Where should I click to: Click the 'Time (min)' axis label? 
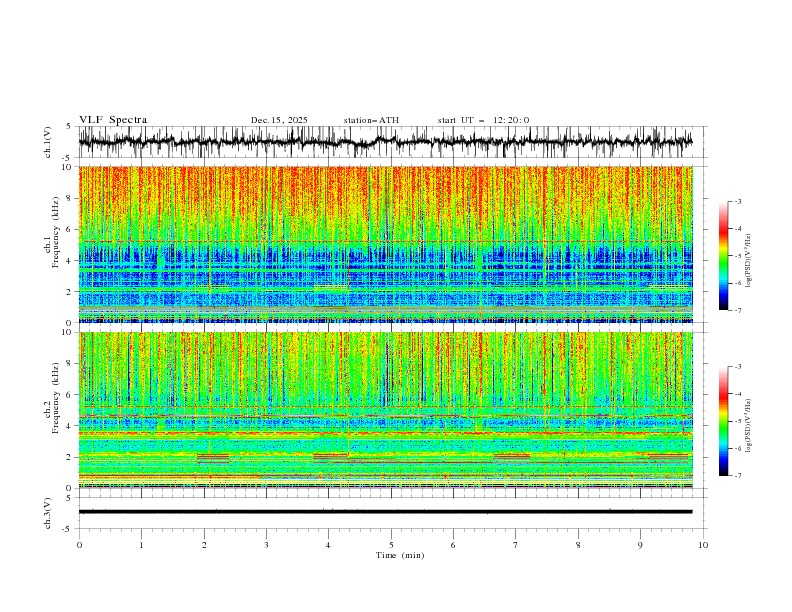click(x=400, y=555)
